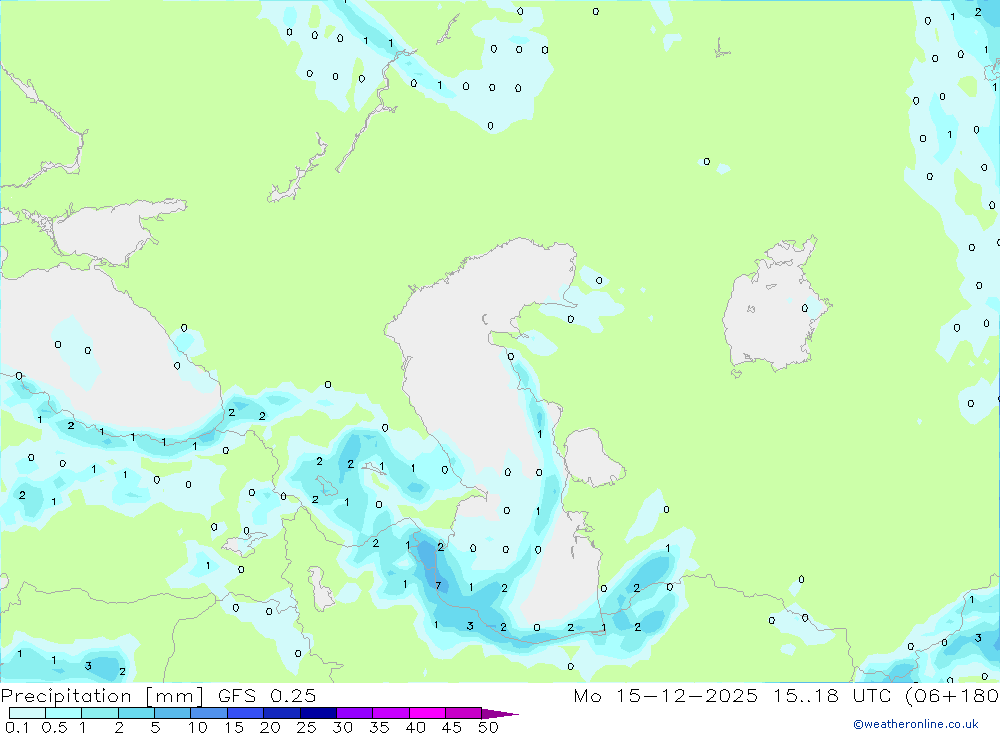
Task: Click the legend label "15"
Action: pyautogui.click(x=234, y=727)
